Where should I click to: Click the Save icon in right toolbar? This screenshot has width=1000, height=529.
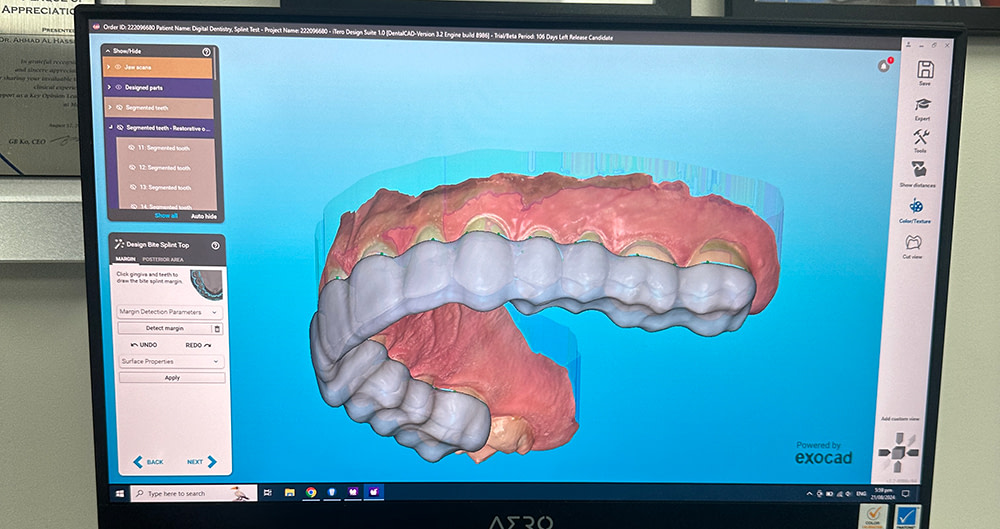click(x=925, y=70)
